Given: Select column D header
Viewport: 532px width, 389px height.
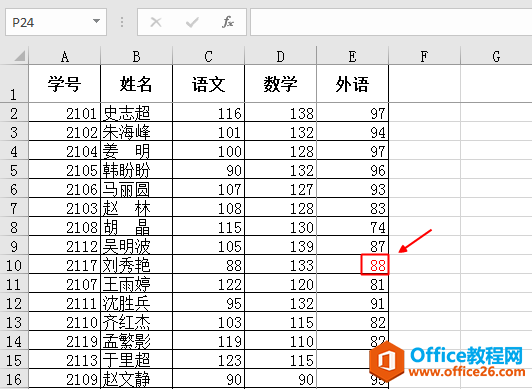Looking at the screenshot, I should tap(280, 56).
